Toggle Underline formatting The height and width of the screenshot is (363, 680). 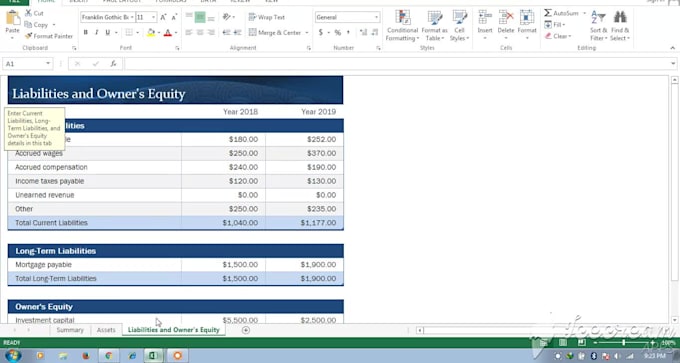[x=108, y=33]
